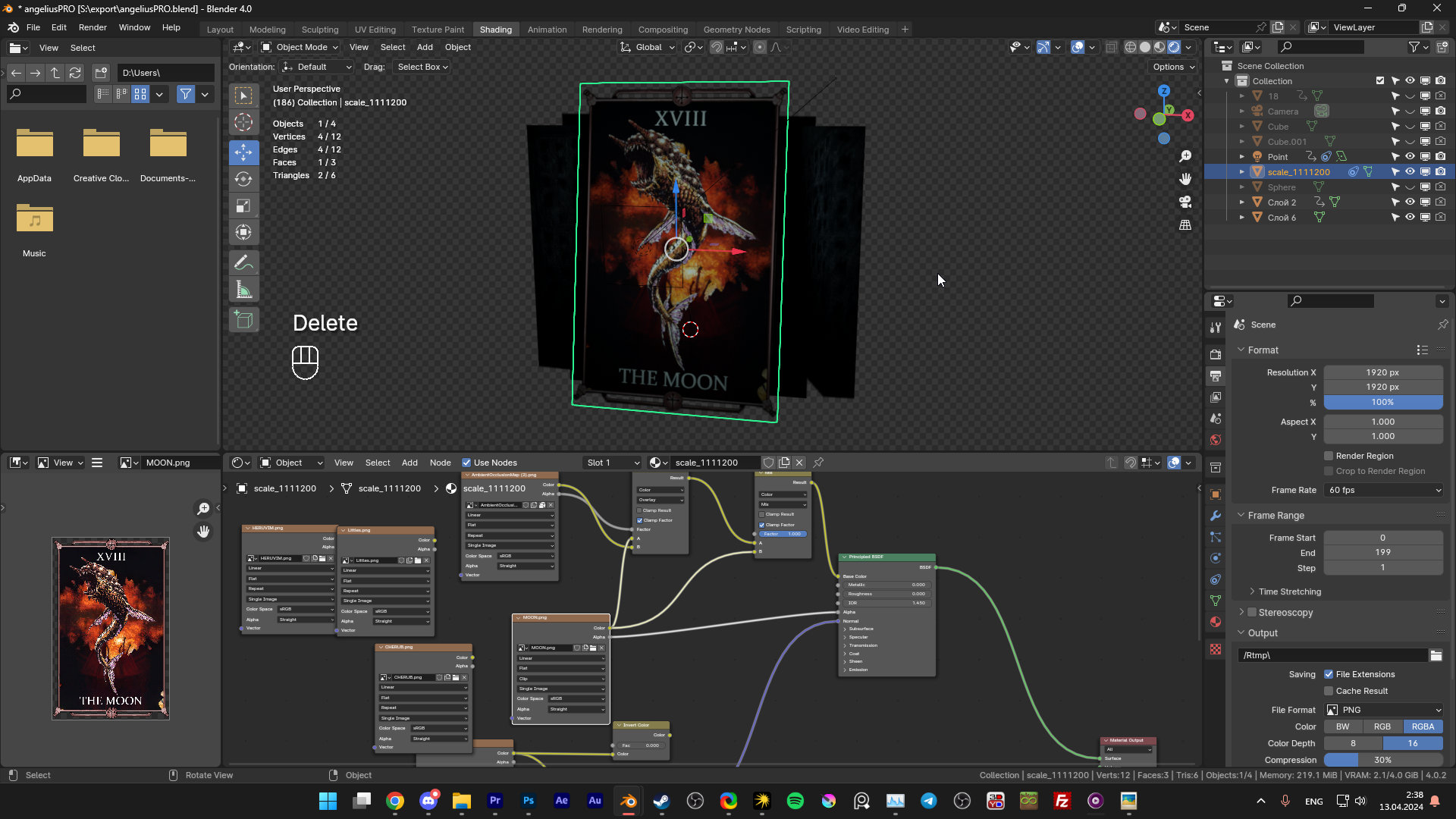Toggle Collection exclude checkbox in outliner
Viewport: 1456px width, 819px height.
click(x=1380, y=81)
